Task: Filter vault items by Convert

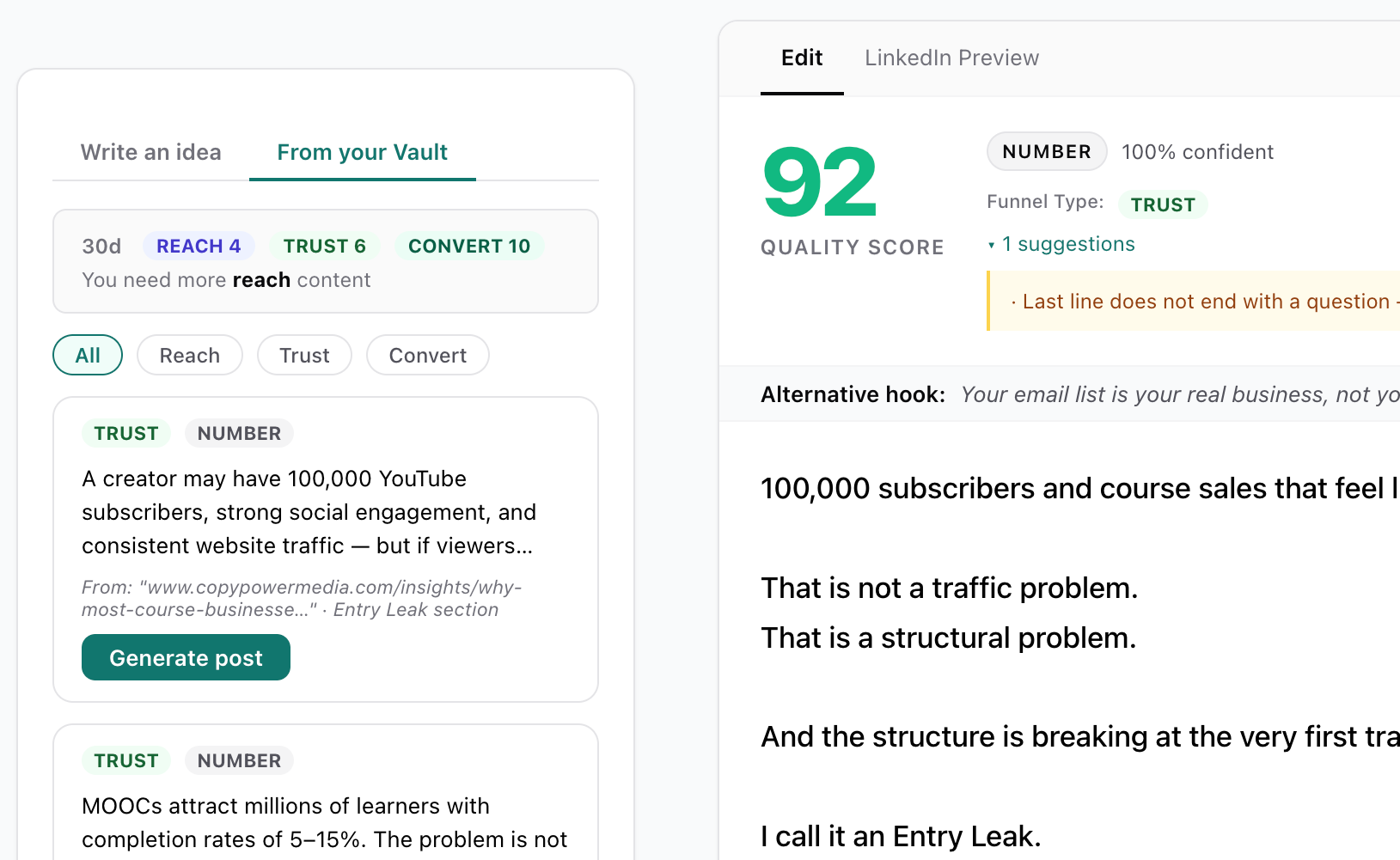Action: [x=427, y=355]
